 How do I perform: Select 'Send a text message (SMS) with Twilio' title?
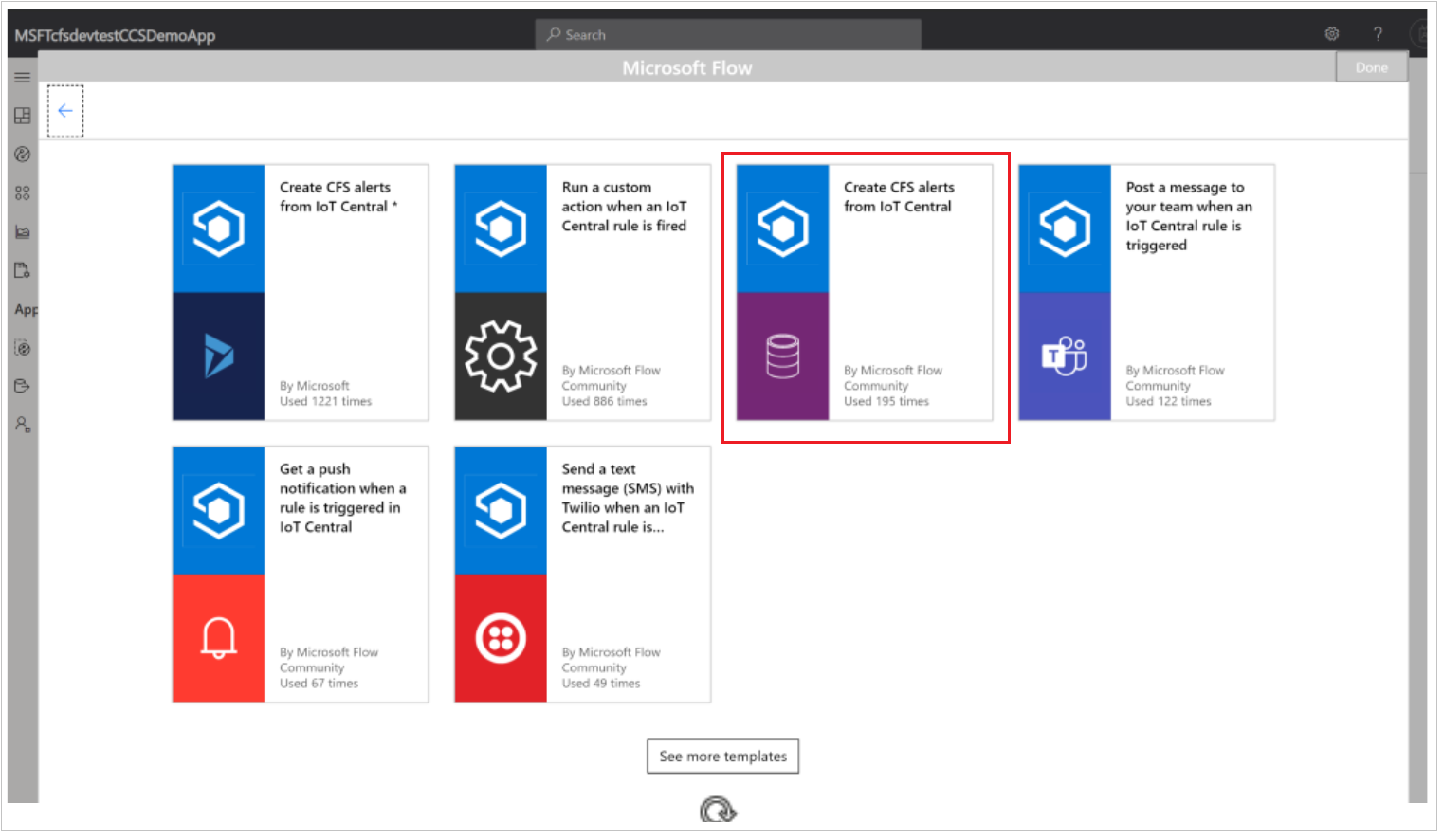pyautogui.click(x=628, y=498)
